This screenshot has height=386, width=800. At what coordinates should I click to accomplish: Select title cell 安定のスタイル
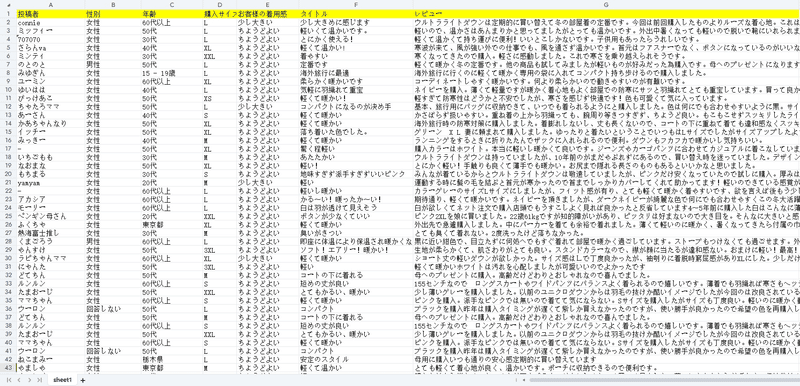click(x=356, y=359)
